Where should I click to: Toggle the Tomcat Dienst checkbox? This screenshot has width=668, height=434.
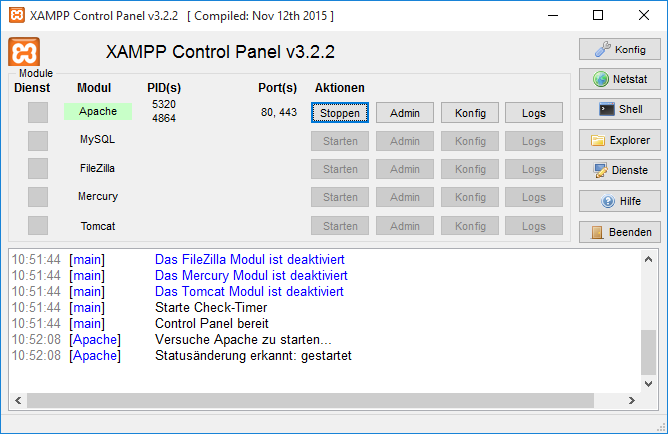pos(38,226)
